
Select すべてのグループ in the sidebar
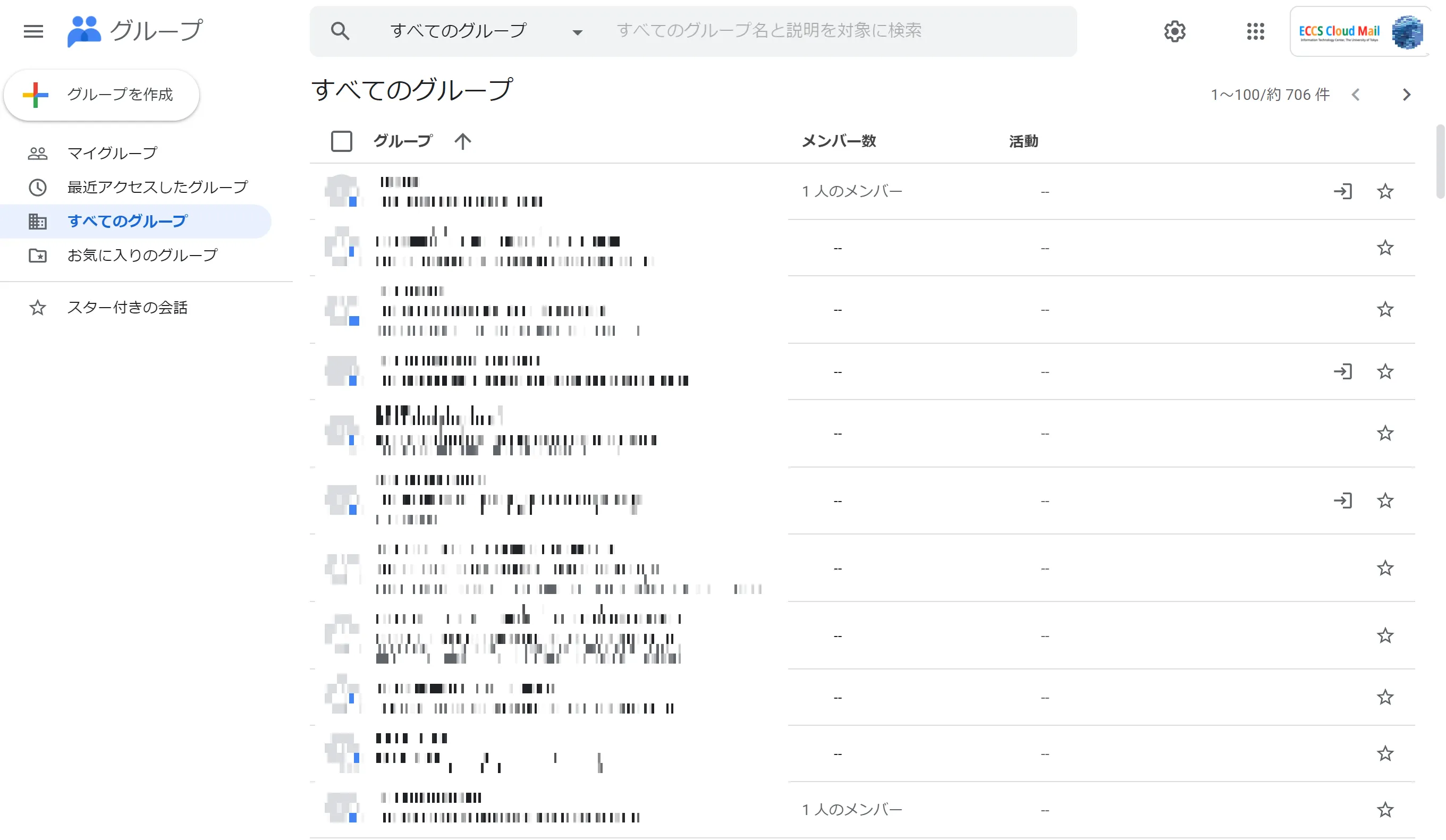pyautogui.click(x=136, y=221)
